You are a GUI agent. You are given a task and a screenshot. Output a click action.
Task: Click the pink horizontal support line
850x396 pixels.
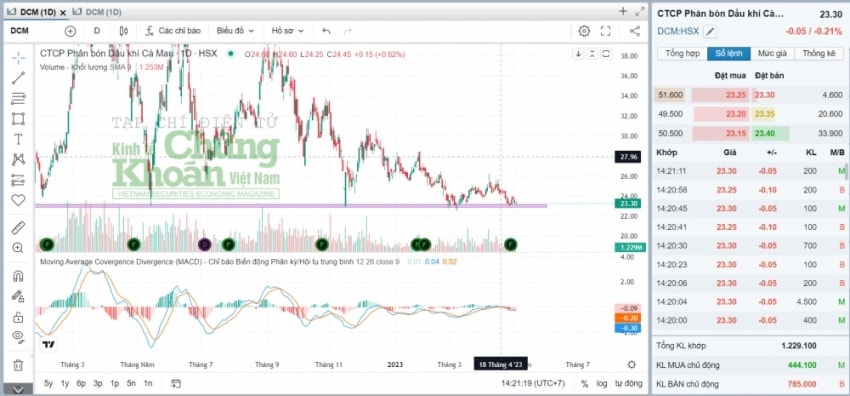pos(291,206)
